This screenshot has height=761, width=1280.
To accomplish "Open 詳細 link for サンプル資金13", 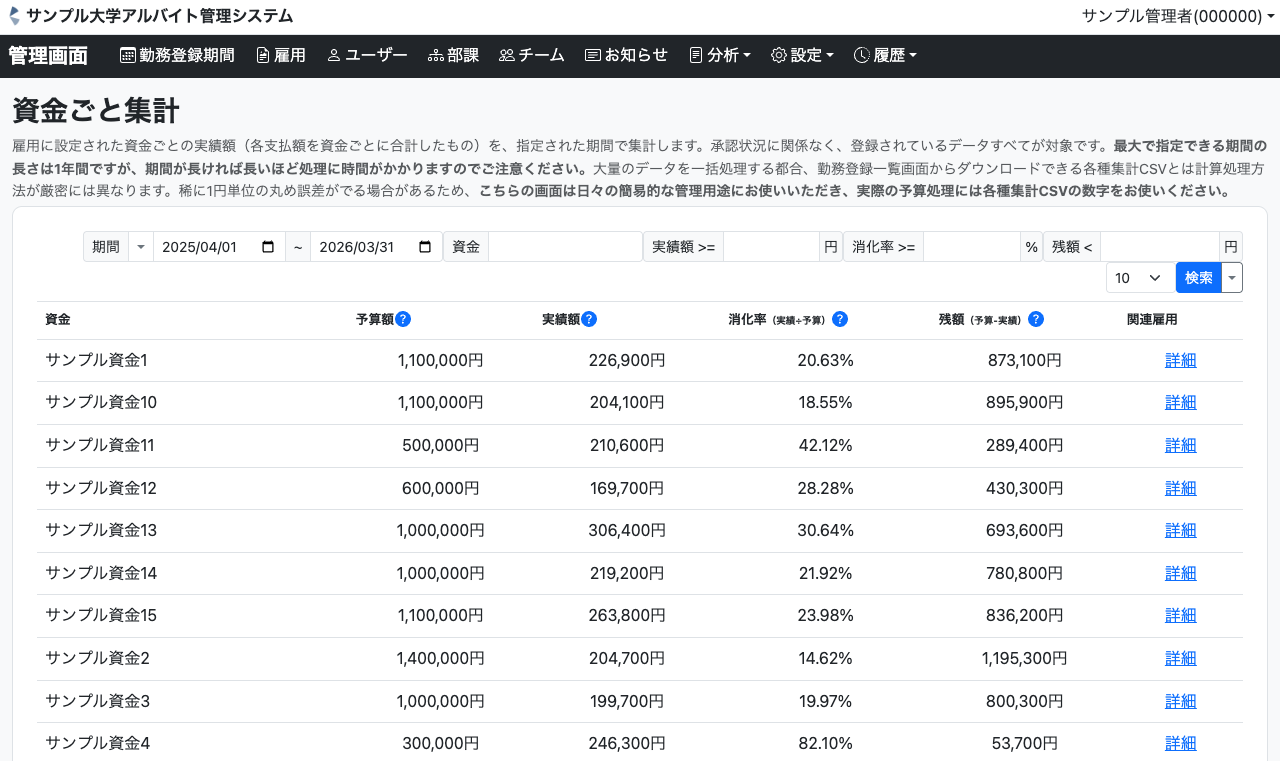I will (x=1180, y=530).
